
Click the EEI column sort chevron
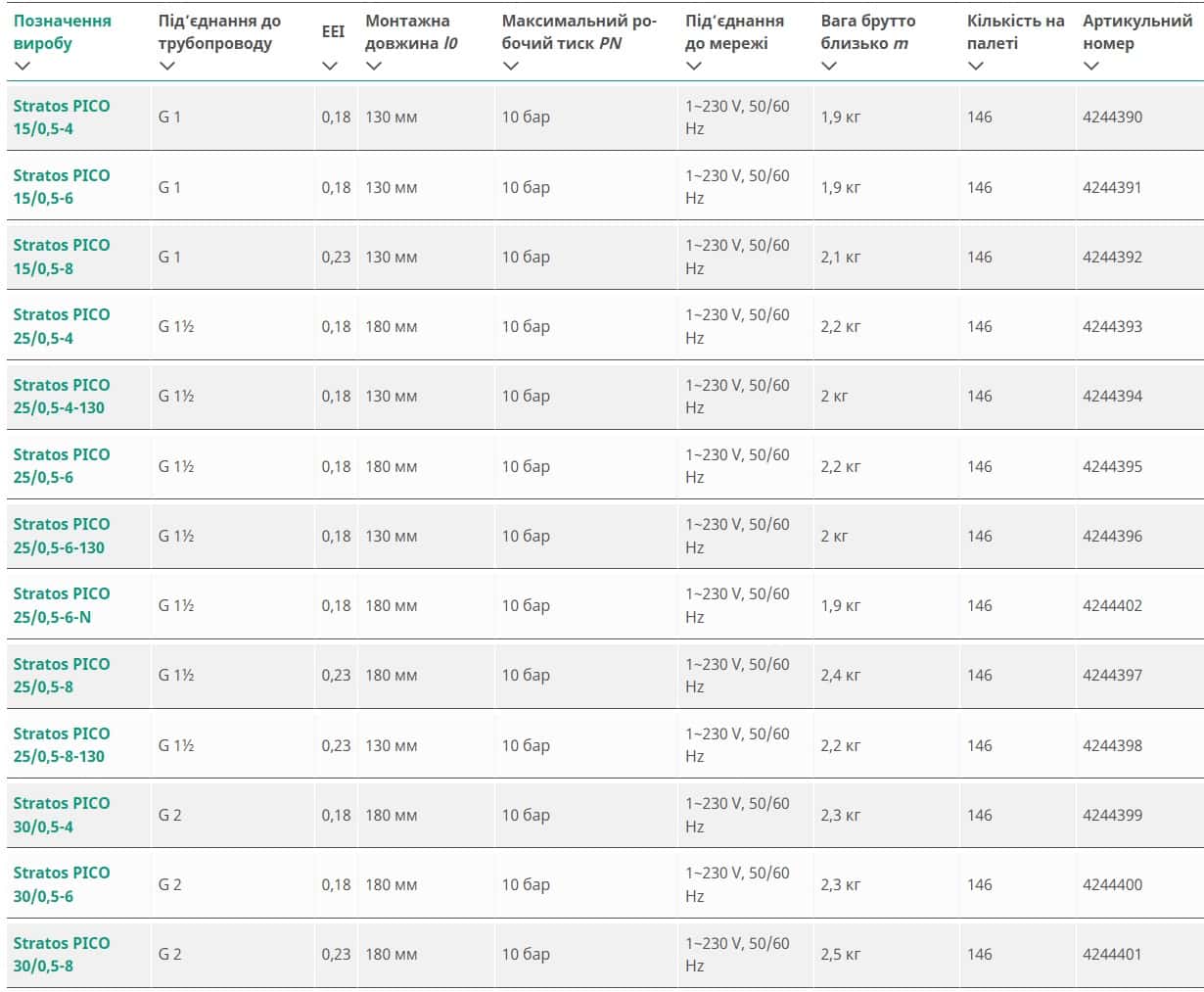point(330,66)
